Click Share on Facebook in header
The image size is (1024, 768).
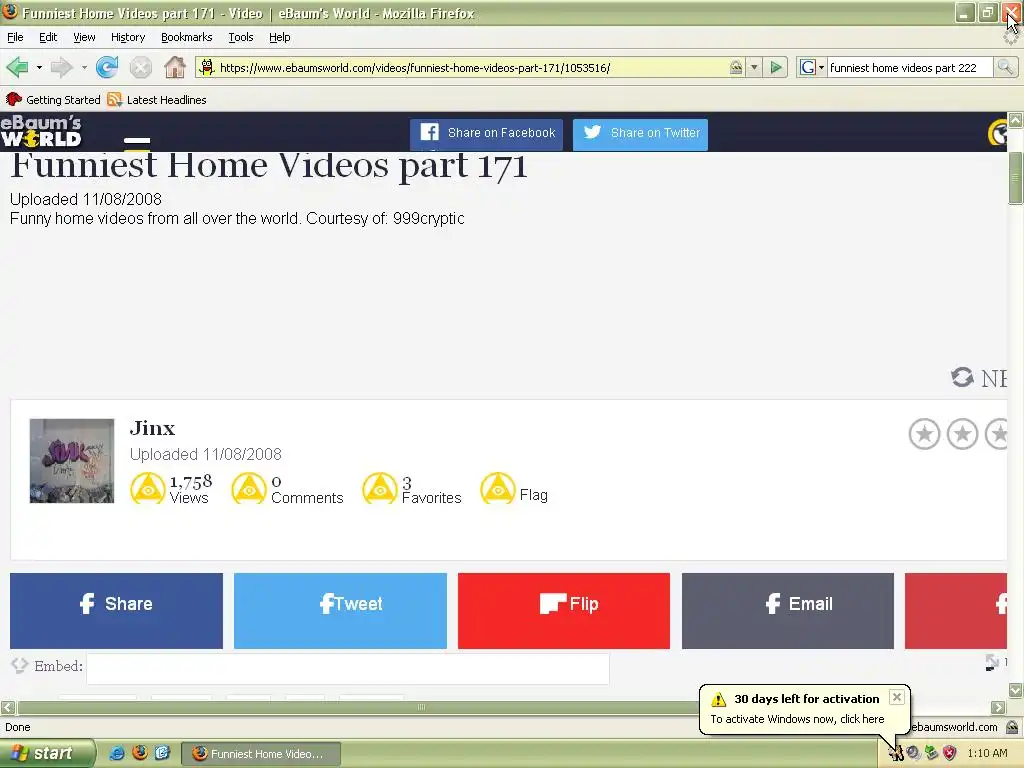(487, 134)
